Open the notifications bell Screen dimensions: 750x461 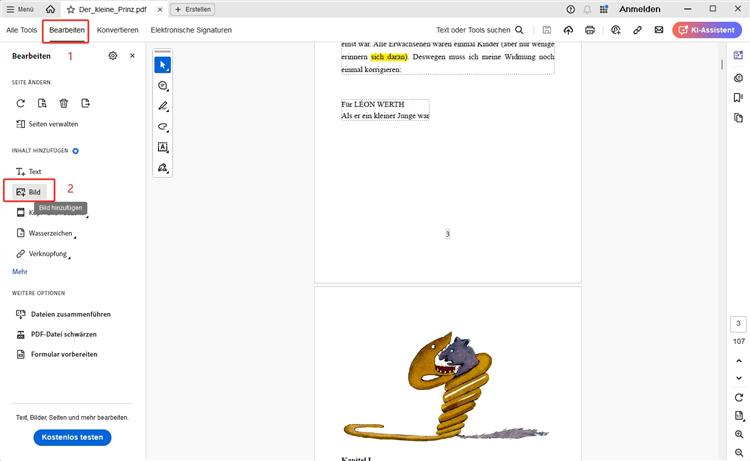point(587,9)
